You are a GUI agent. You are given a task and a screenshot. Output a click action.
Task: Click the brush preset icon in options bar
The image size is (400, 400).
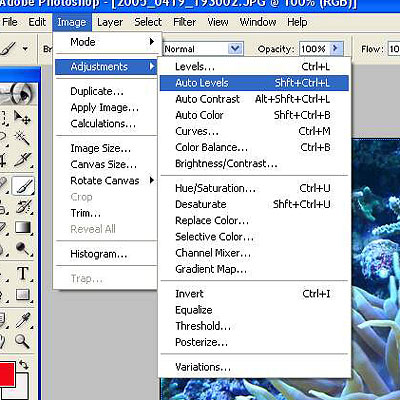click(x=8, y=49)
